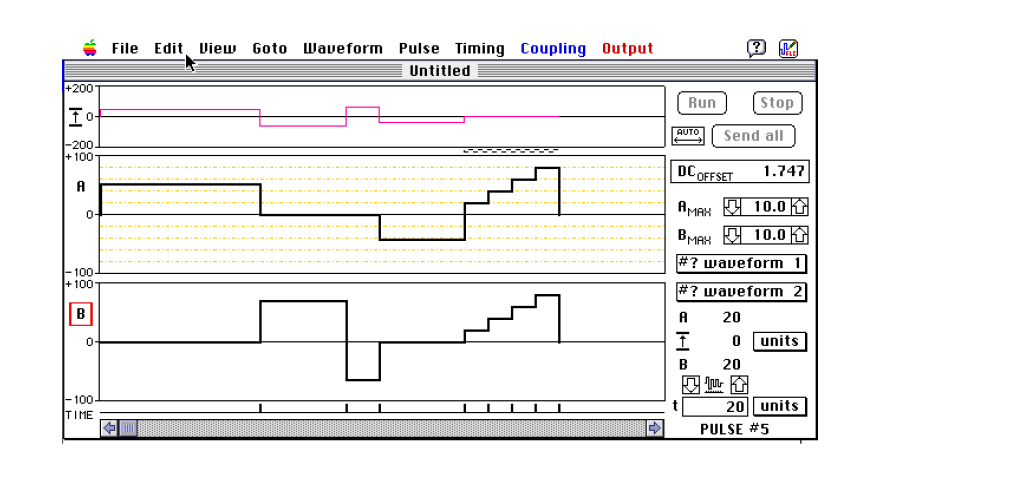1024x497 pixels.
Task: Open the Edit menu
Action: tap(168, 48)
